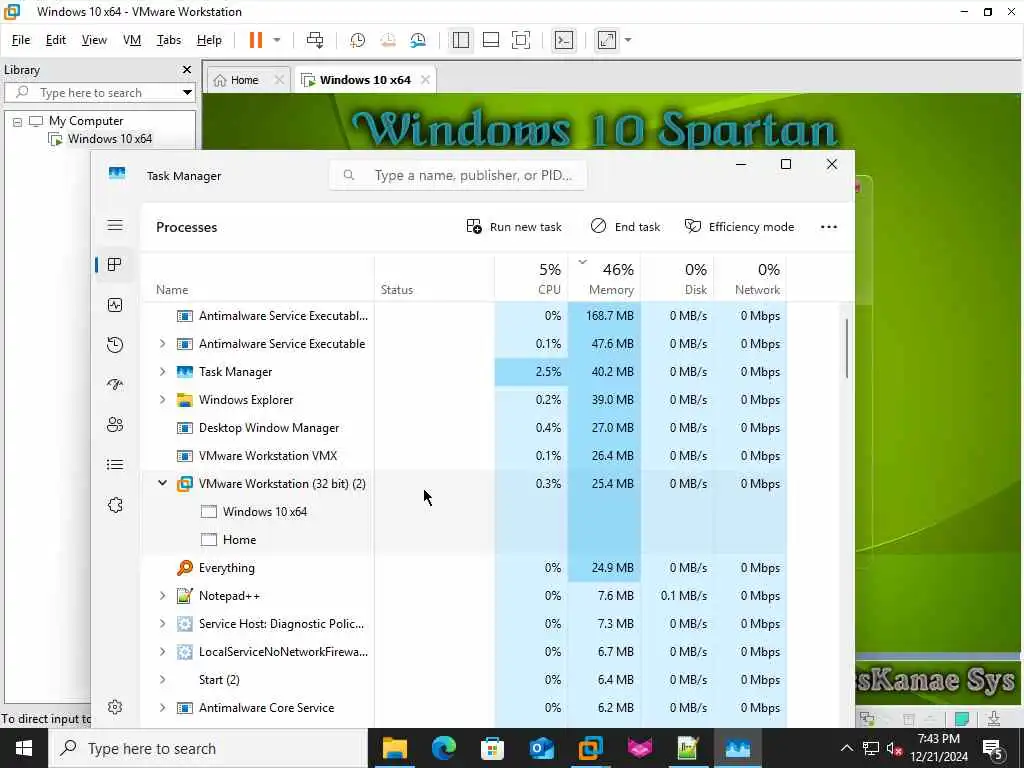This screenshot has width=1024, height=768.
Task: Toggle VMware library sidebar view icon
Action: click(x=460, y=40)
